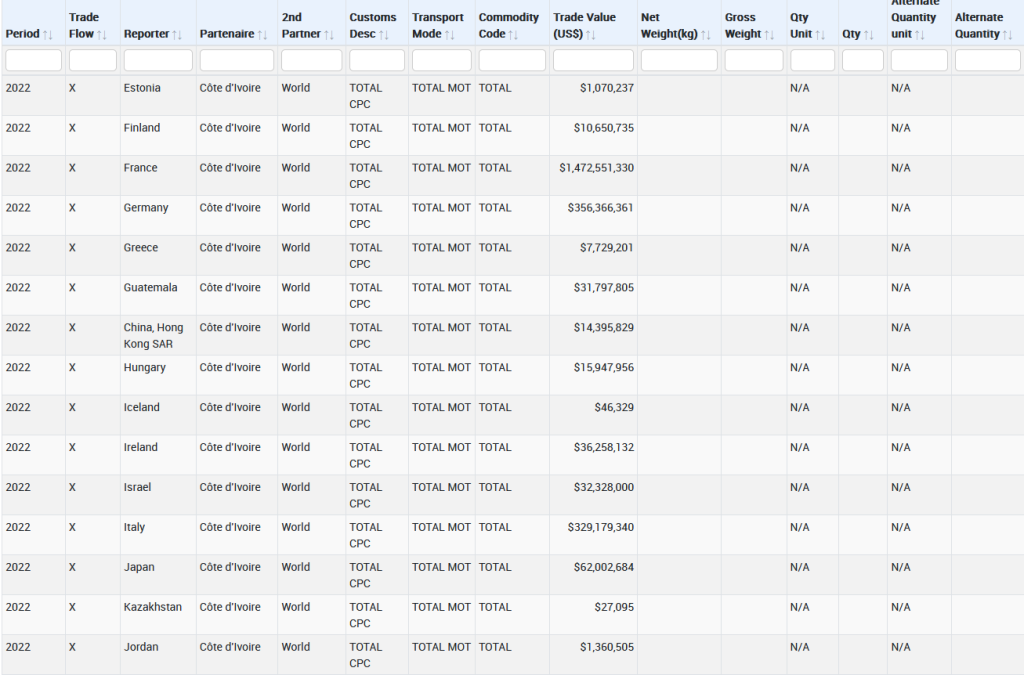Screen dimensions: 1024x675
Task: Sort table by Period column sort icon
Action: coord(48,35)
